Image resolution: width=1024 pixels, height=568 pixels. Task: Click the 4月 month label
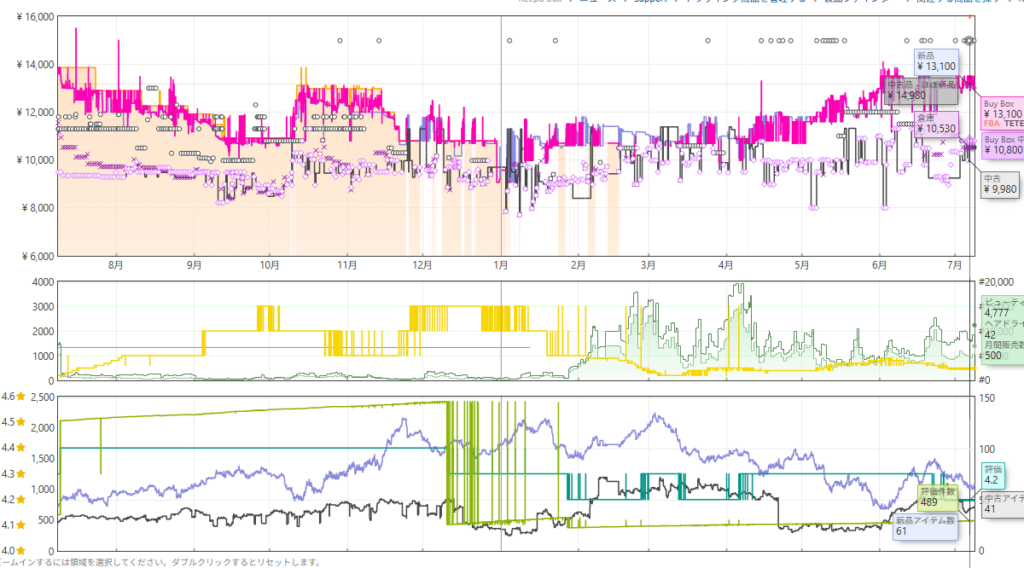(x=726, y=265)
